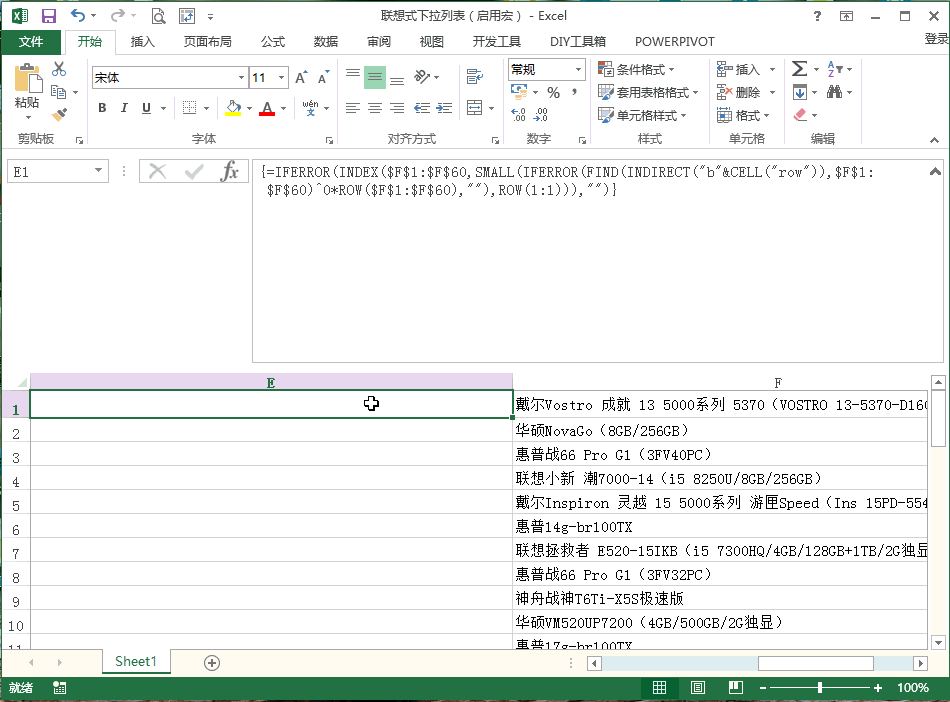This screenshot has height=702, width=950.
Task: Switch to the POWERPIVOT tab
Action: click(674, 42)
